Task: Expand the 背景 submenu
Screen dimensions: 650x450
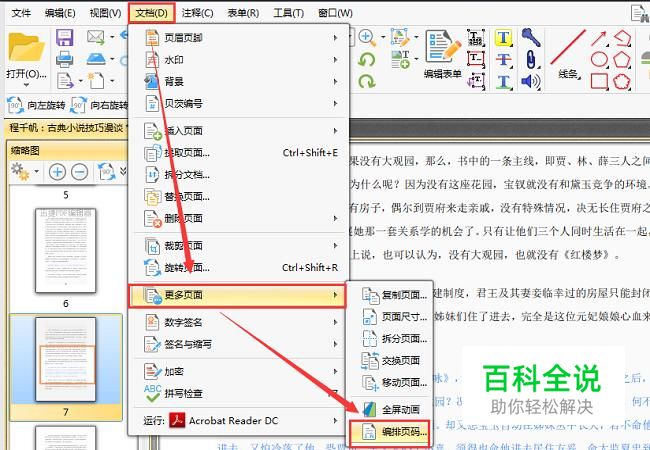Action: (x=240, y=82)
